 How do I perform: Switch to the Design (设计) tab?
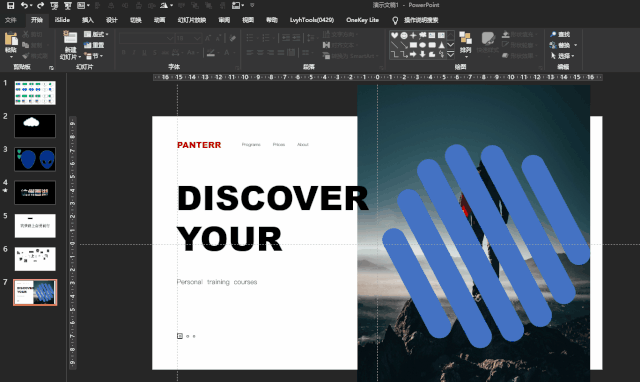111,20
